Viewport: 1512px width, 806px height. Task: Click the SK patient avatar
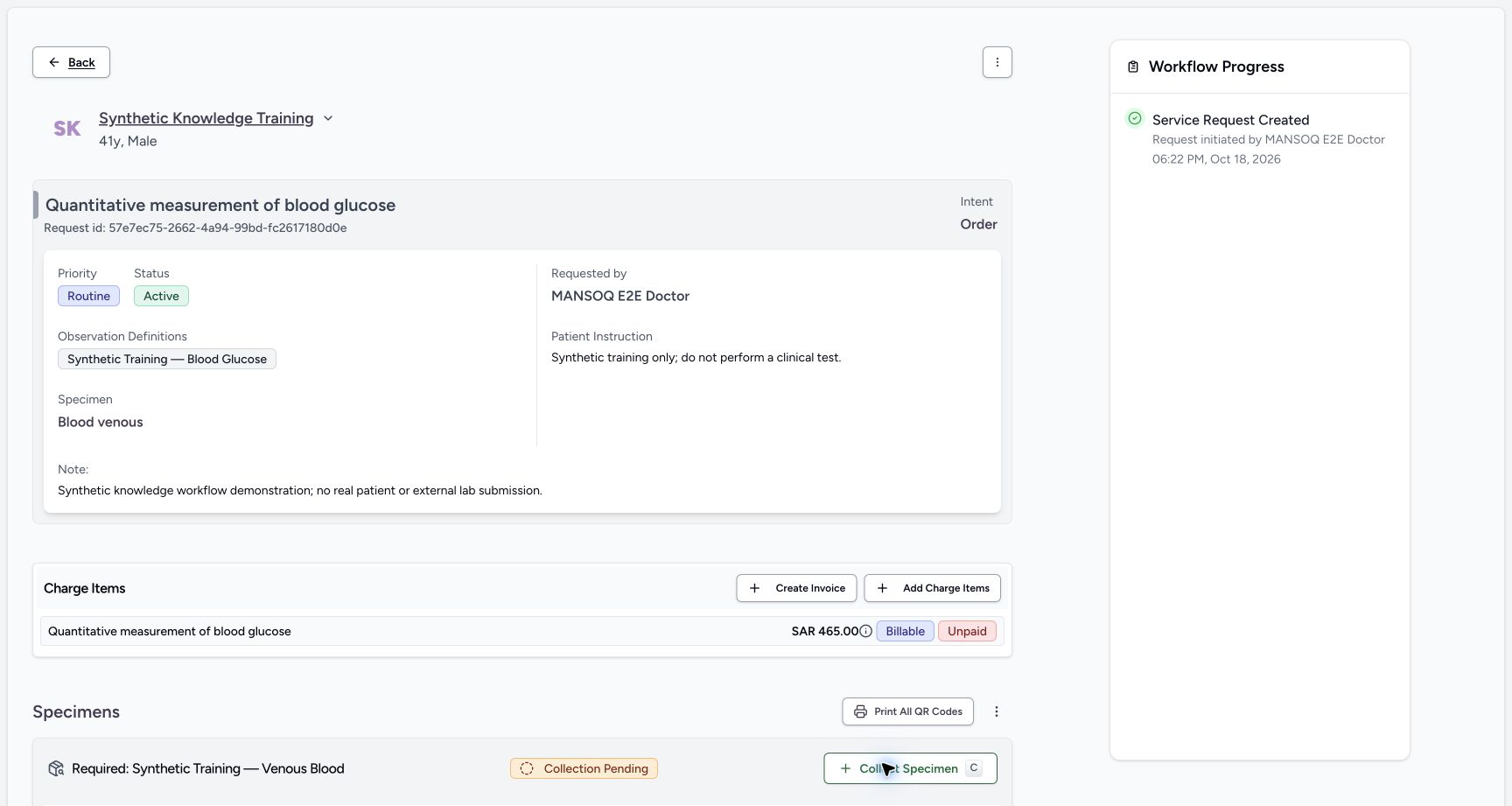(x=66, y=129)
